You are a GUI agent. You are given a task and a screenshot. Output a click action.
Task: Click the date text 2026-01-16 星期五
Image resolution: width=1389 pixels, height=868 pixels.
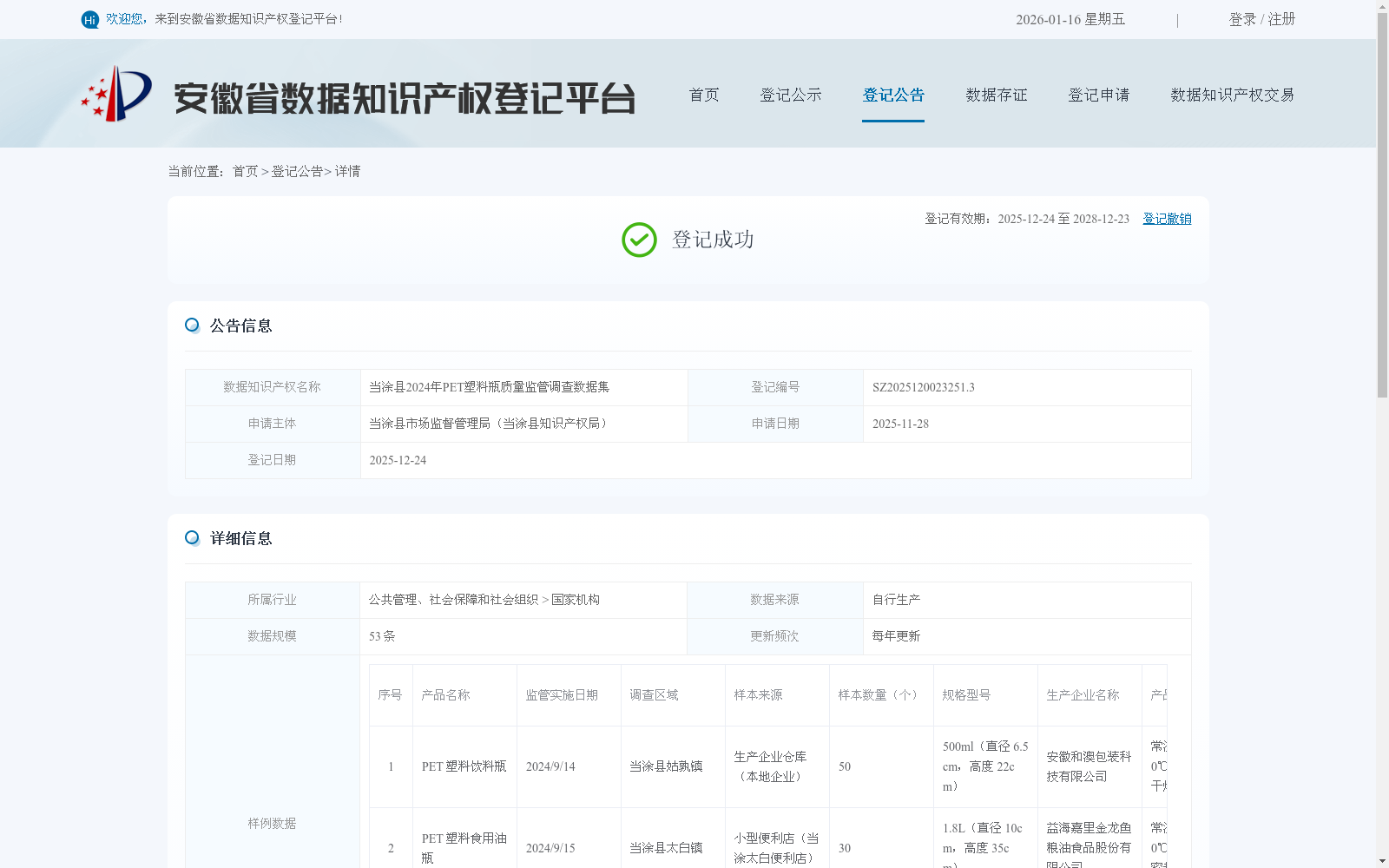1070,19
